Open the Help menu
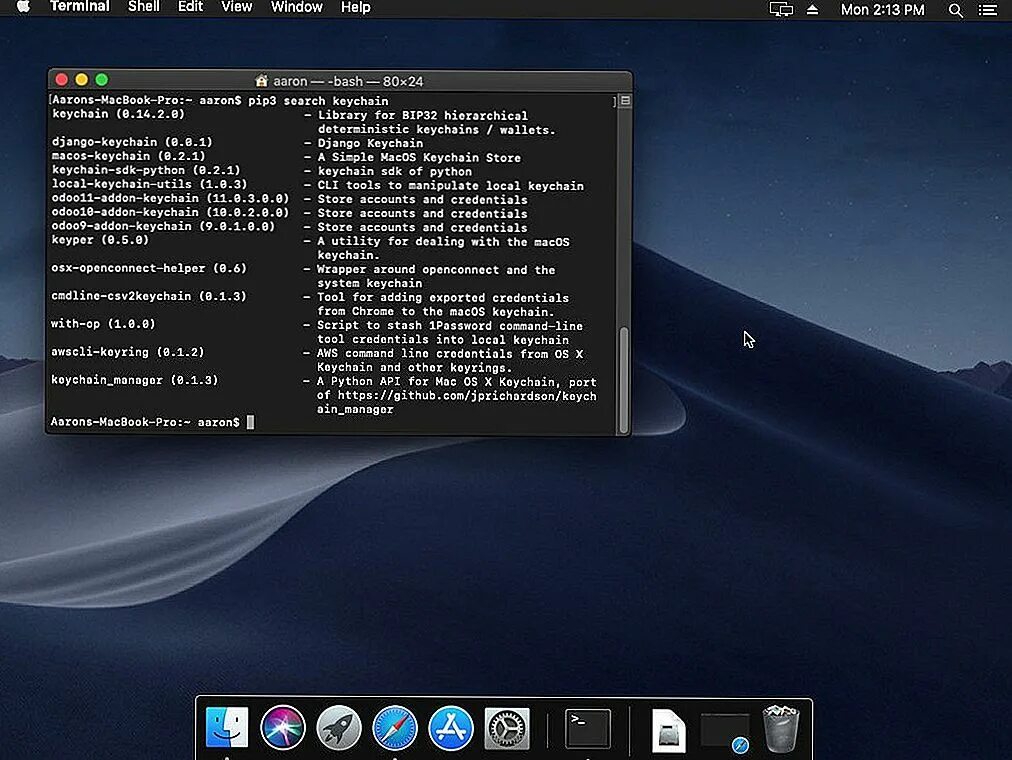 [355, 8]
